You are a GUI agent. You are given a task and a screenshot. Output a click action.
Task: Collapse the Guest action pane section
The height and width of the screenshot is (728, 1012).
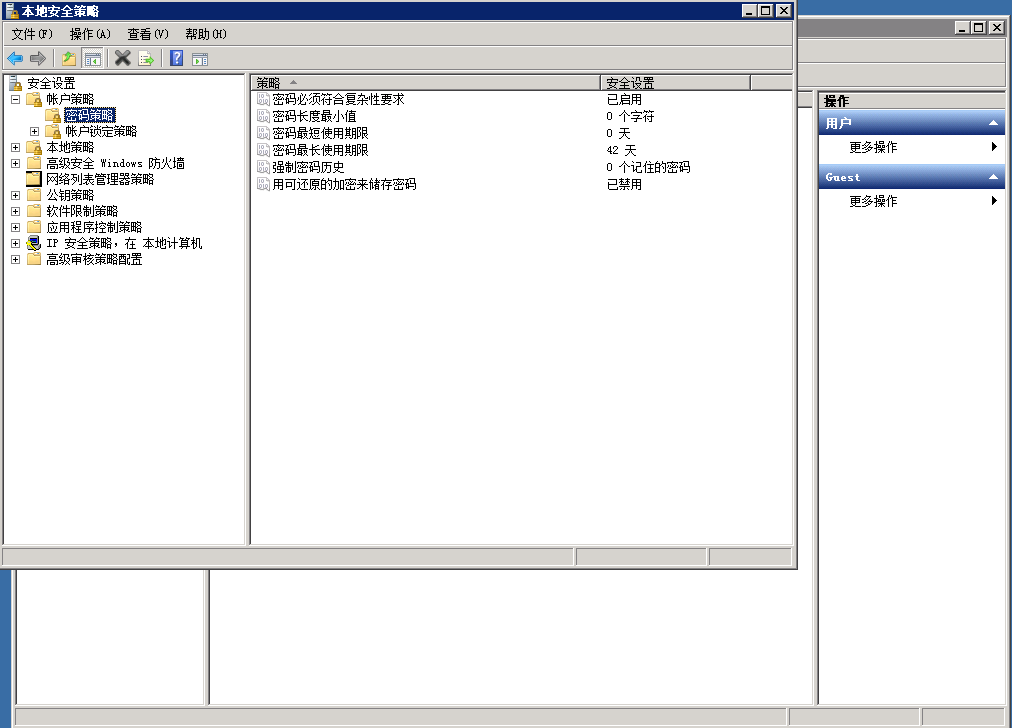click(995, 176)
